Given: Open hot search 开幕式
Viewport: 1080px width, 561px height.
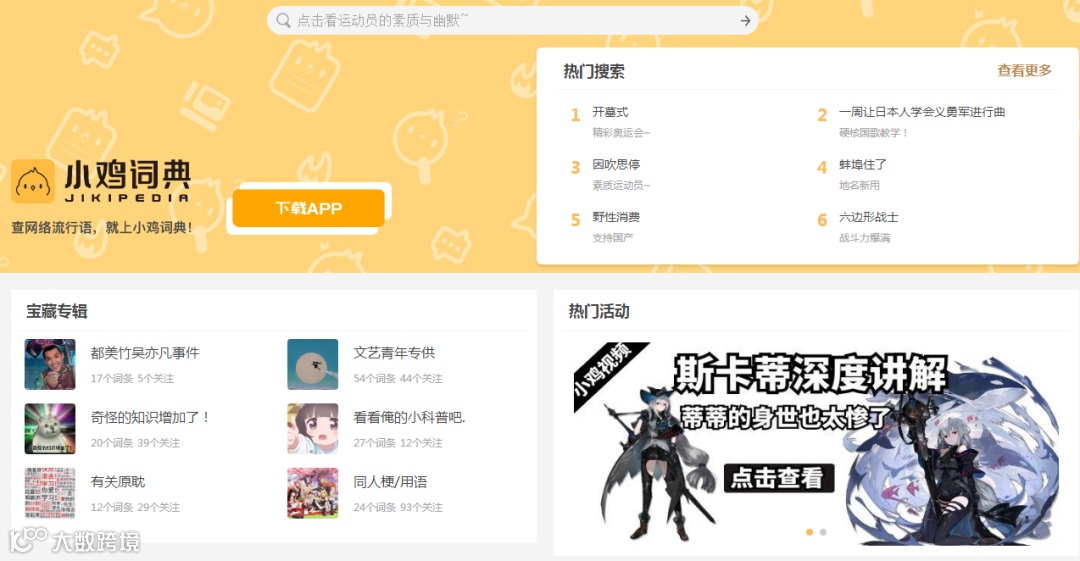Looking at the screenshot, I should [610, 112].
